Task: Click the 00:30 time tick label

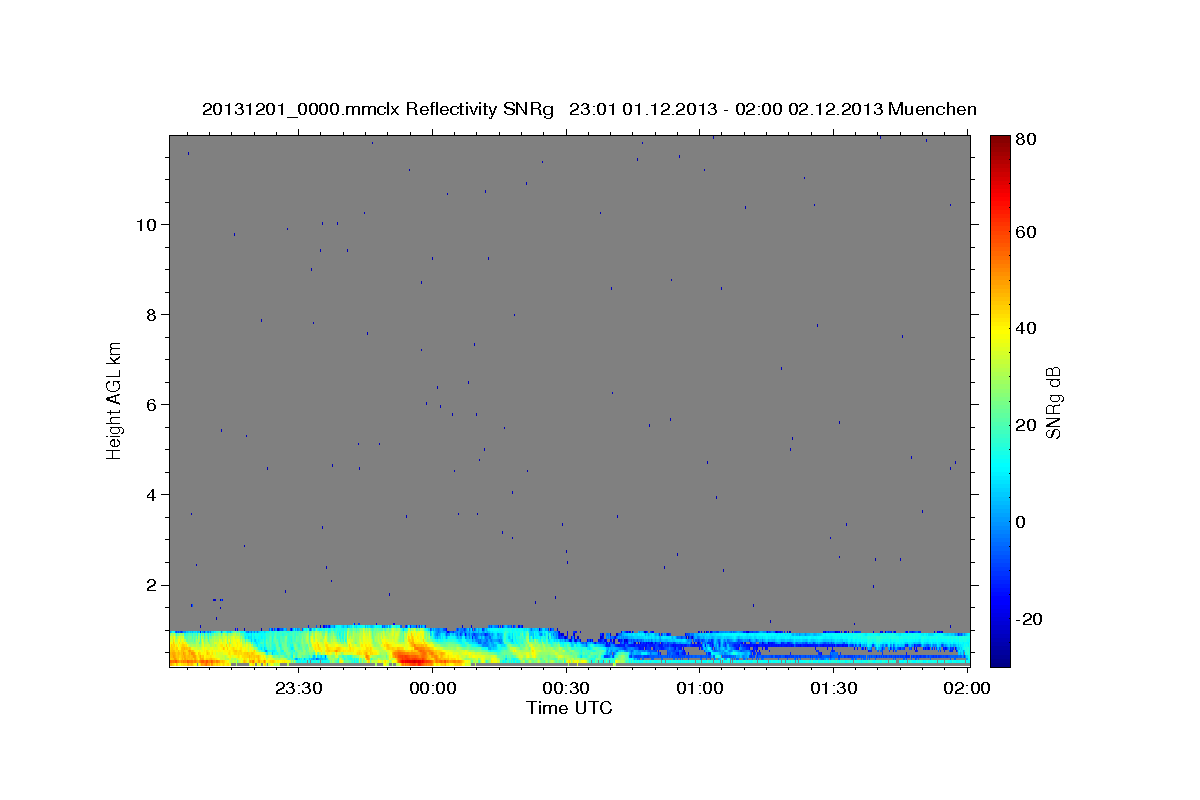Action: coord(566,689)
